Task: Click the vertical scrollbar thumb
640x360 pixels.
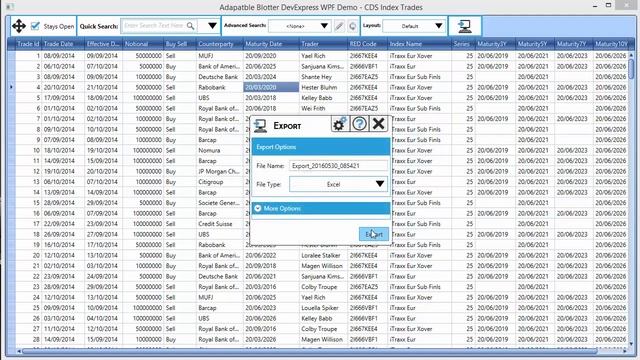Action: 631,69
